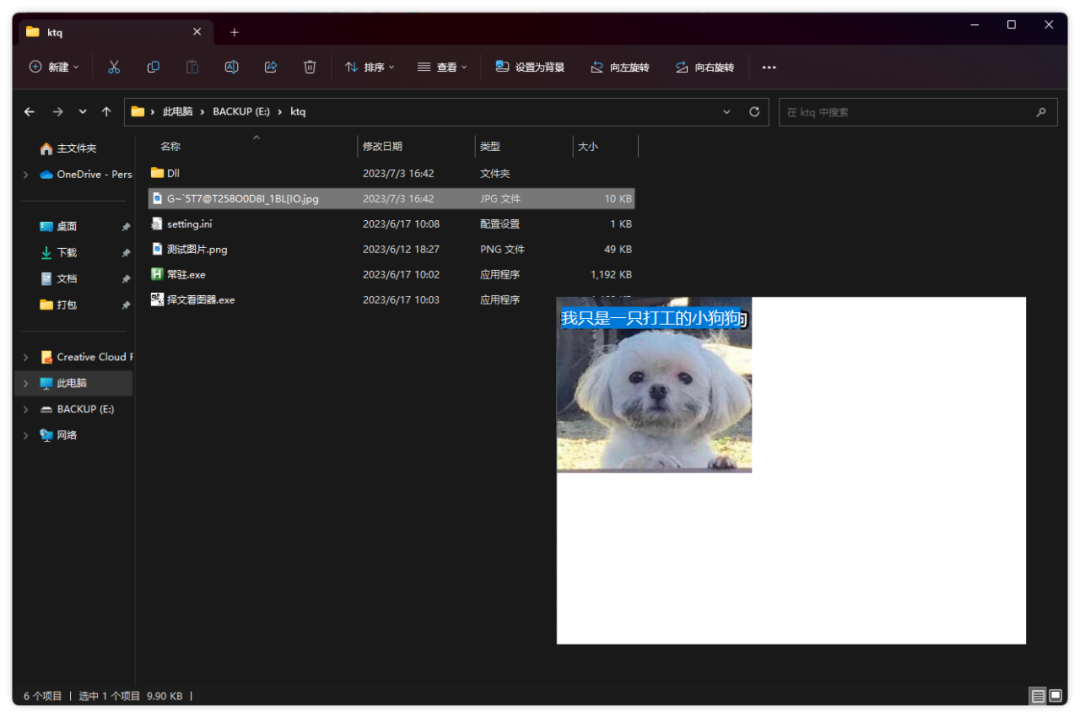Open recent locations chevron dropdown
The image size is (1080, 717).
pos(83,112)
